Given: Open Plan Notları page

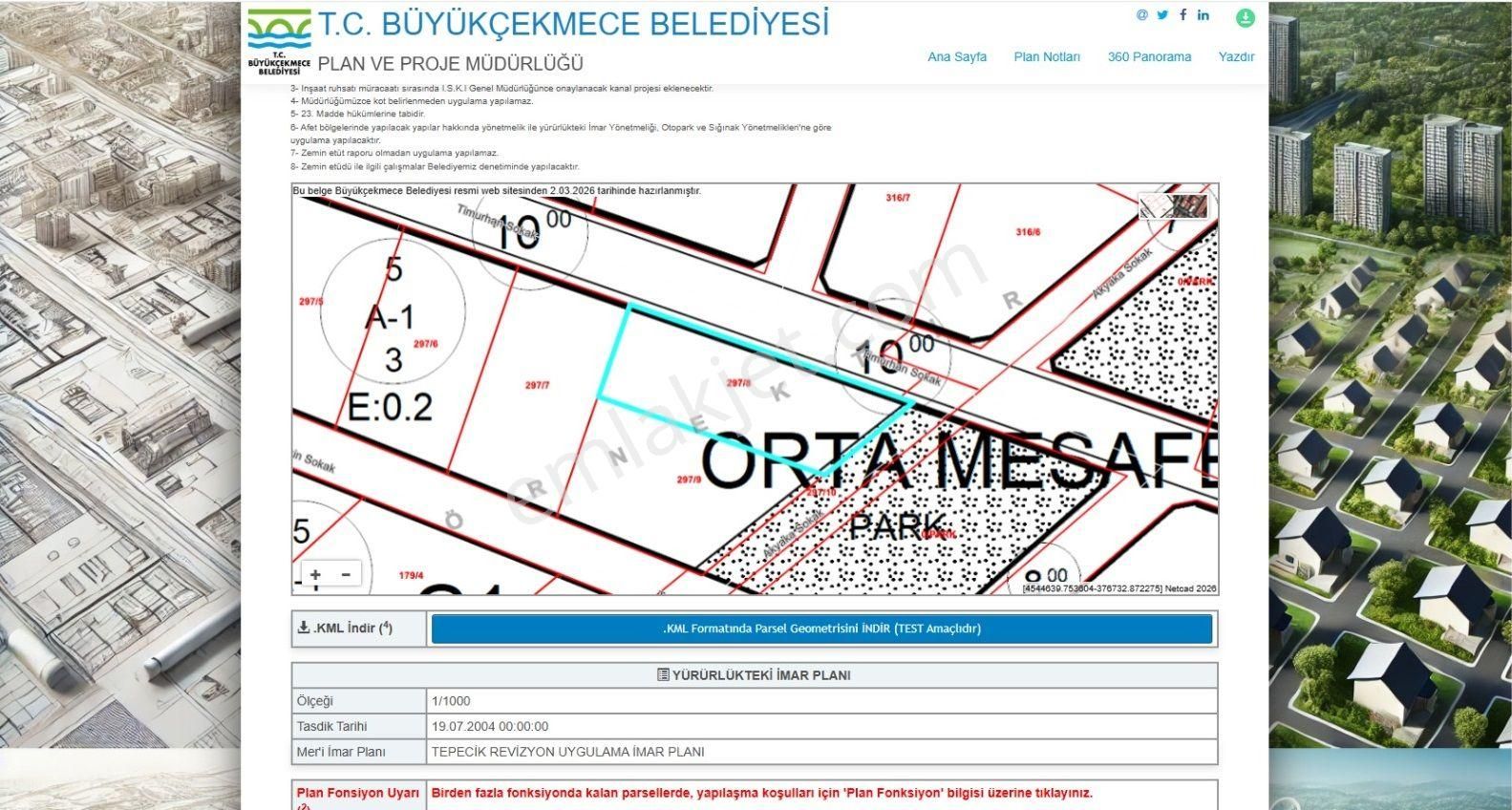Looking at the screenshot, I should (1047, 56).
